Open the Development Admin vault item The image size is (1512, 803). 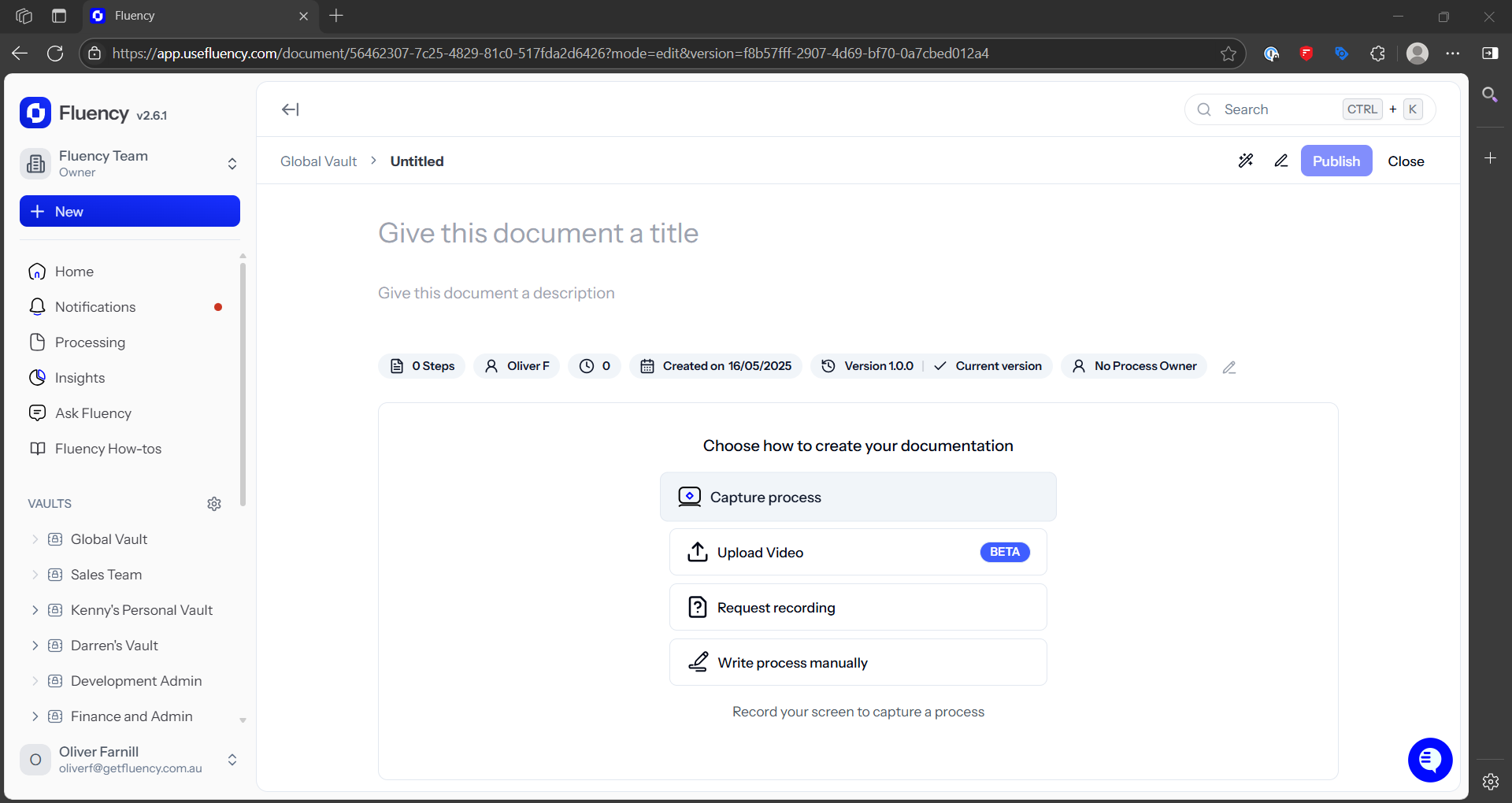coord(136,681)
